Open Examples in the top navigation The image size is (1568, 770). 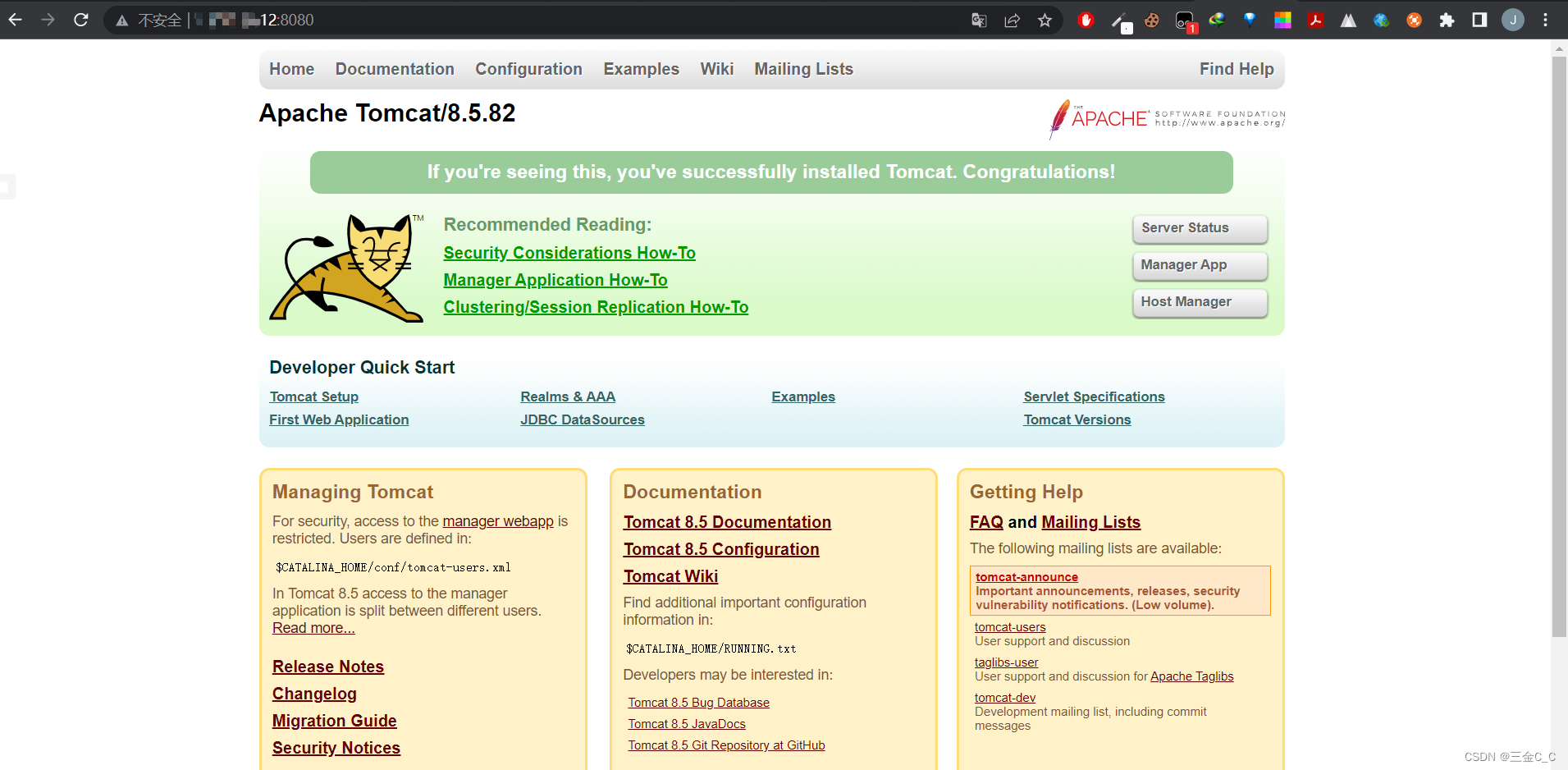[x=641, y=69]
